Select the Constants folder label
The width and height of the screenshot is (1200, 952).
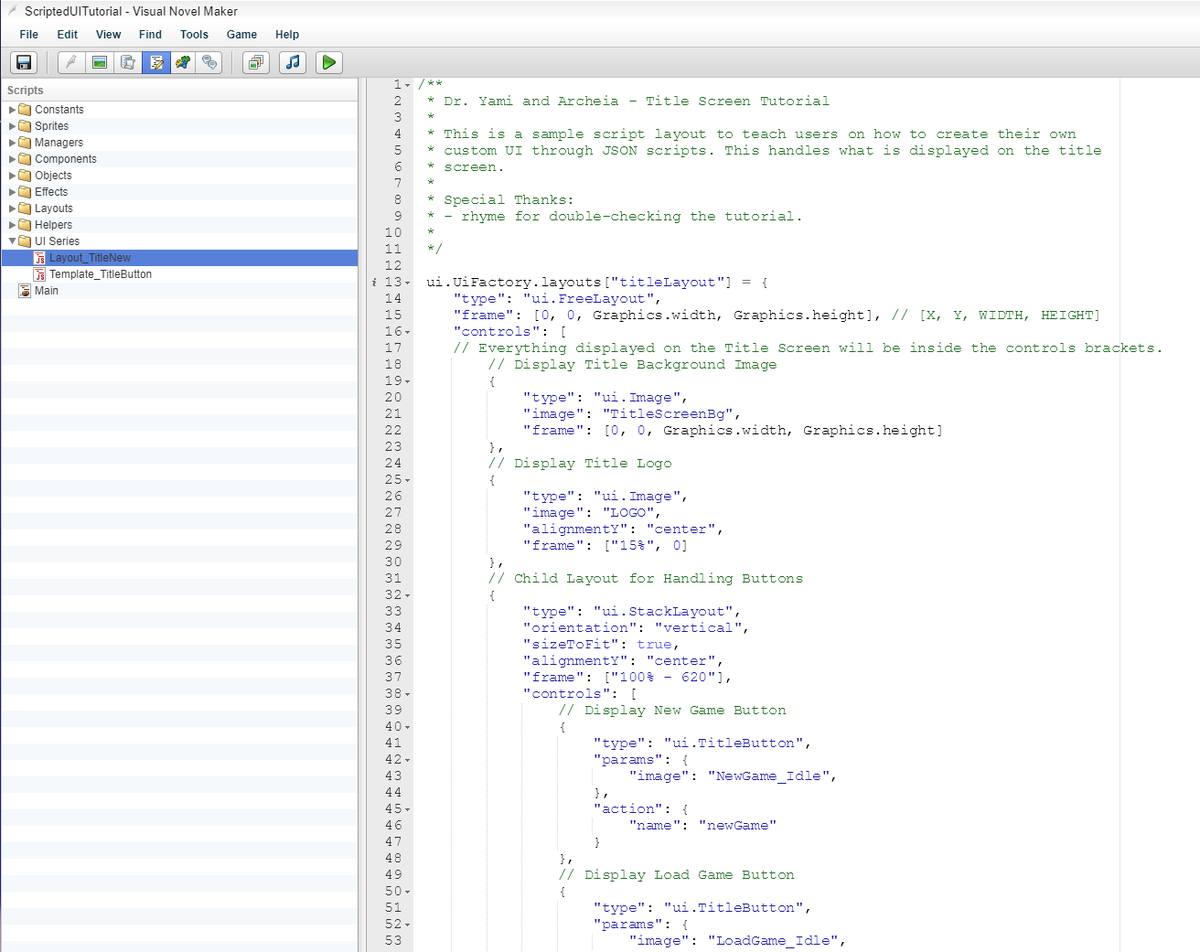tap(59, 110)
